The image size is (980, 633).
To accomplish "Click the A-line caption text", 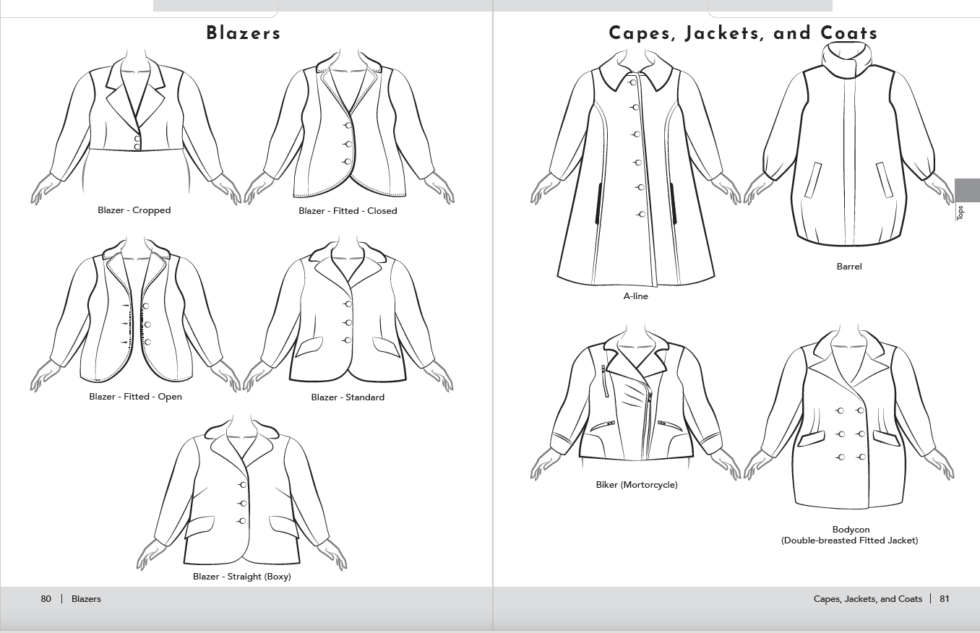I will pyautogui.click(x=635, y=296).
